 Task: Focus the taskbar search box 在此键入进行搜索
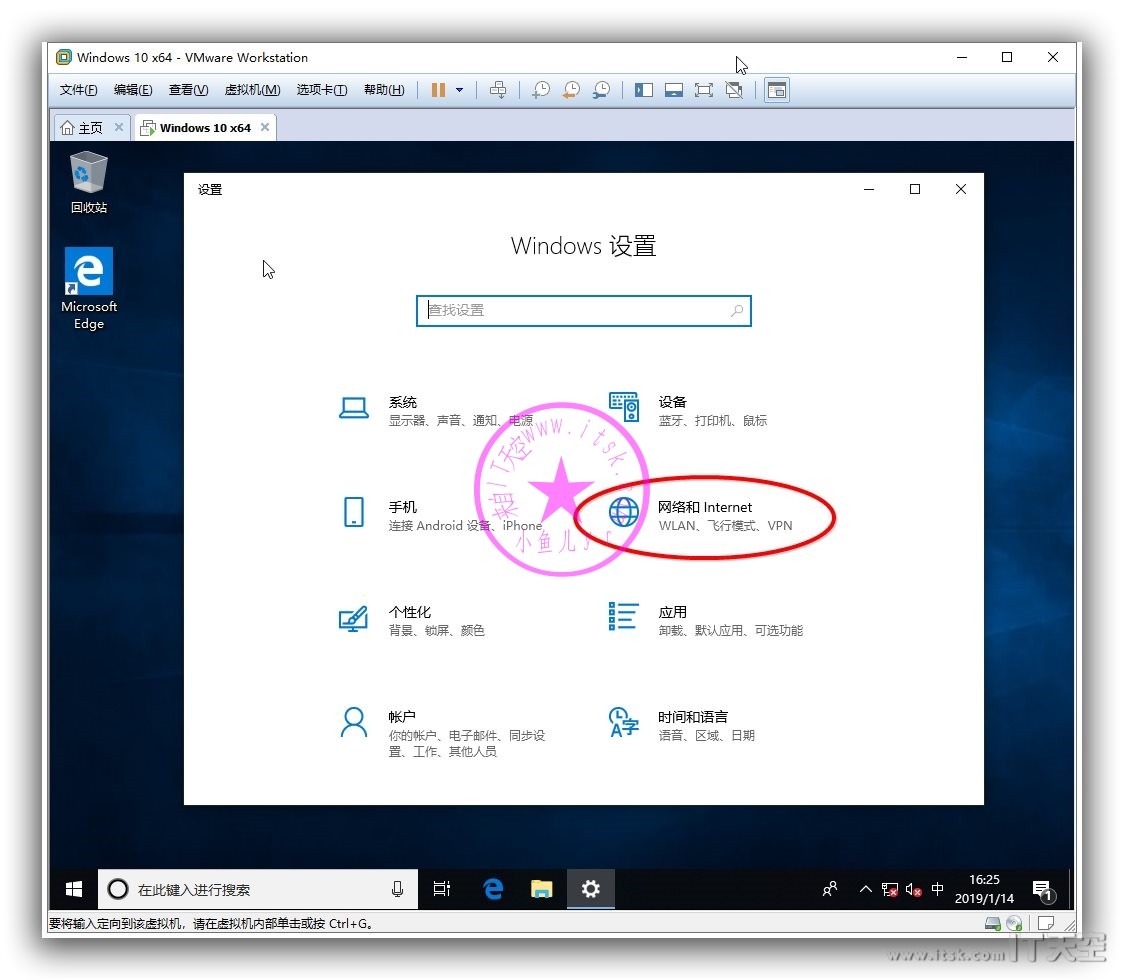click(x=257, y=889)
